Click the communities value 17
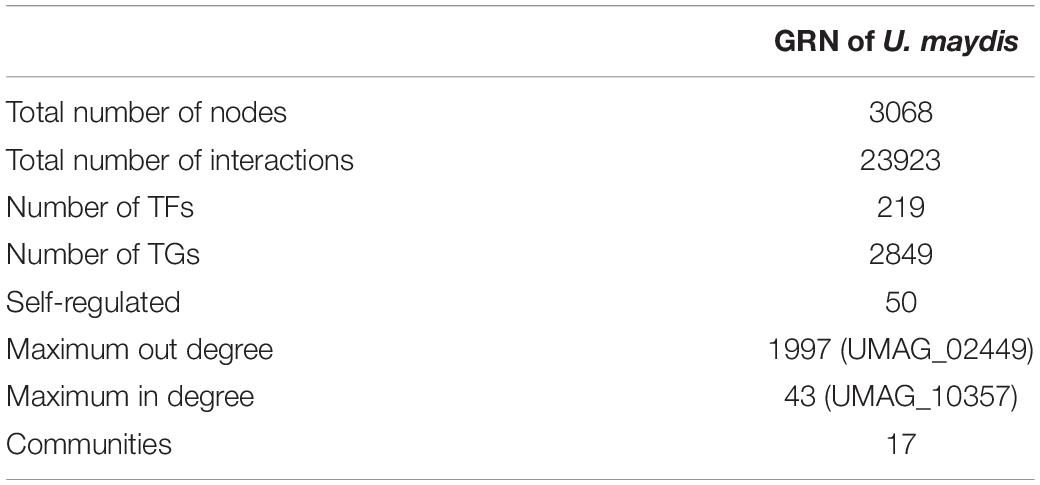 click(x=901, y=445)
